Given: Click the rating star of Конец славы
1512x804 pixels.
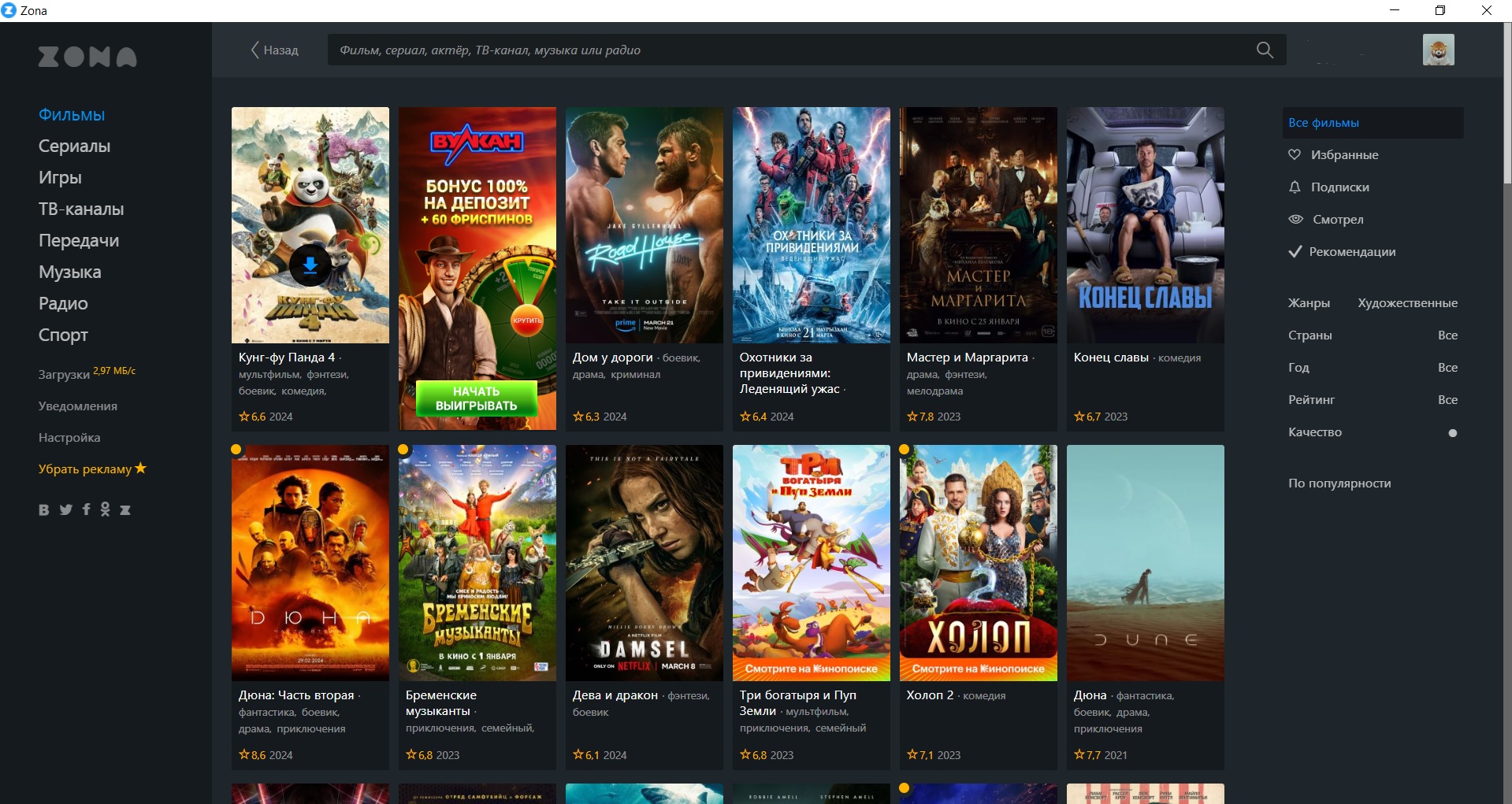Looking at the screenshot, I should pyautogui.click(x=1079, y=416).
